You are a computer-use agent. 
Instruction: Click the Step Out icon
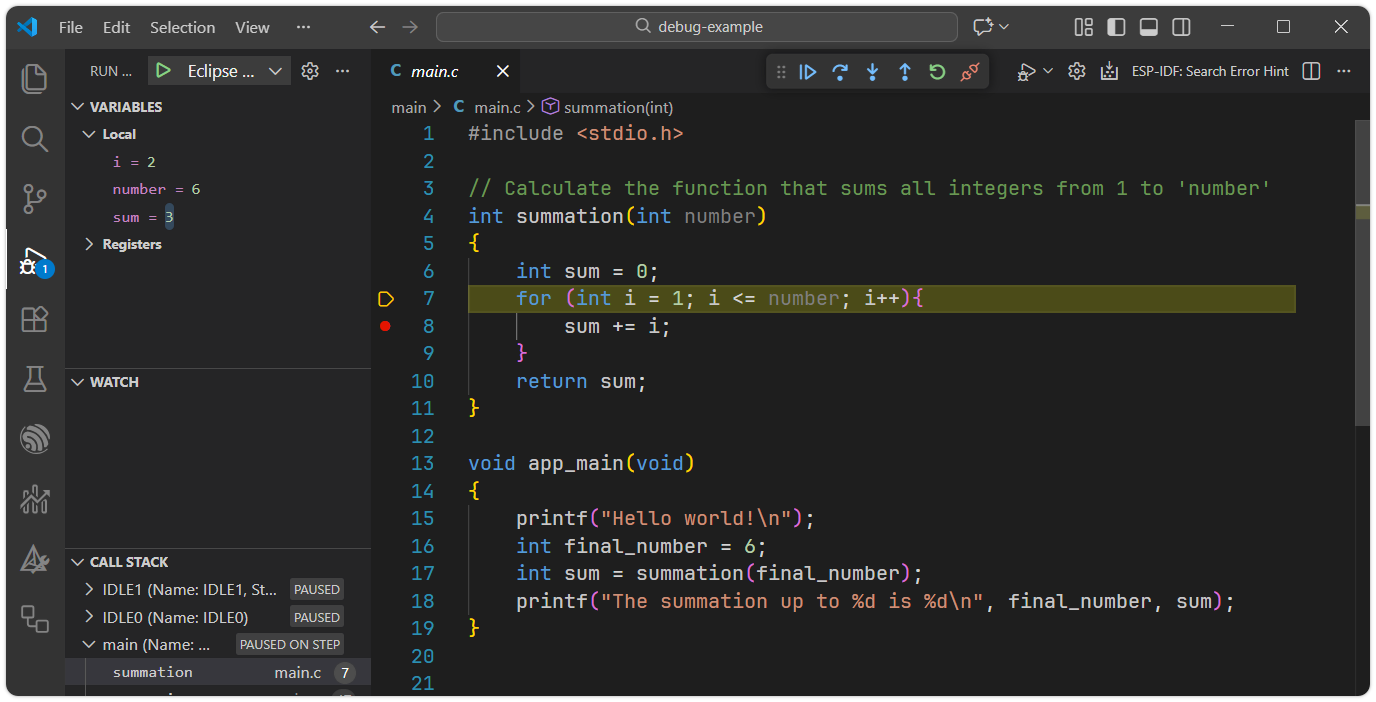point(904,71)
